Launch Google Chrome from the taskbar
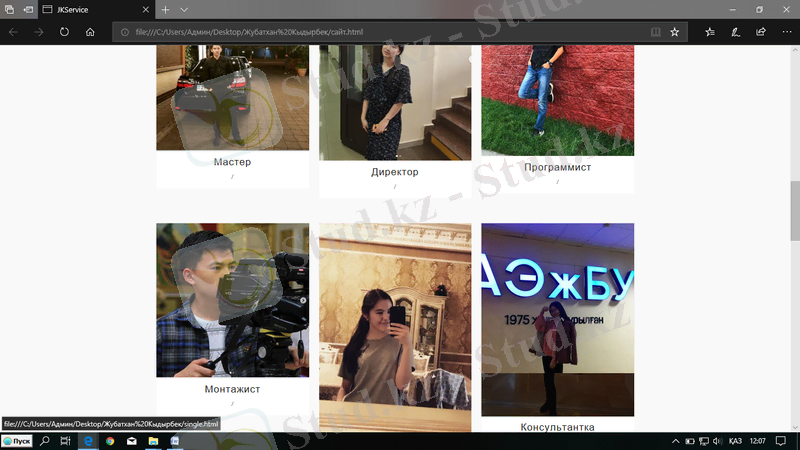This screenshot has width=800, height=450. coord(110,441)
